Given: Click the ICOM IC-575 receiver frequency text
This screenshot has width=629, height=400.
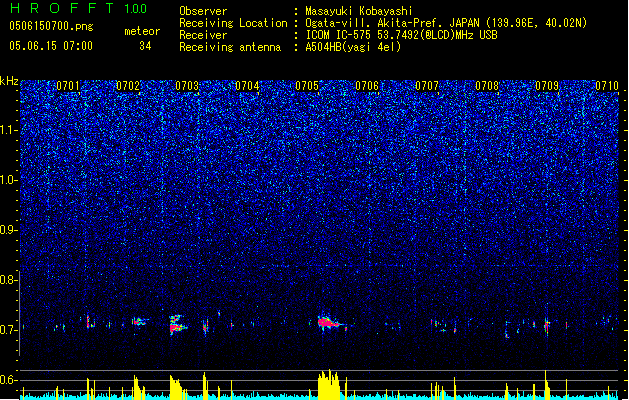Looking at the screenshot, I should pos(402,35).
